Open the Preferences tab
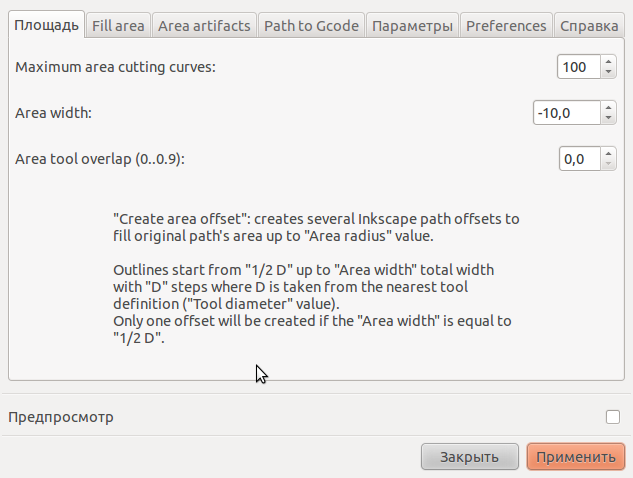Viewport: 633px width, 478px height. pyautogui.click(x=506, y=26)
